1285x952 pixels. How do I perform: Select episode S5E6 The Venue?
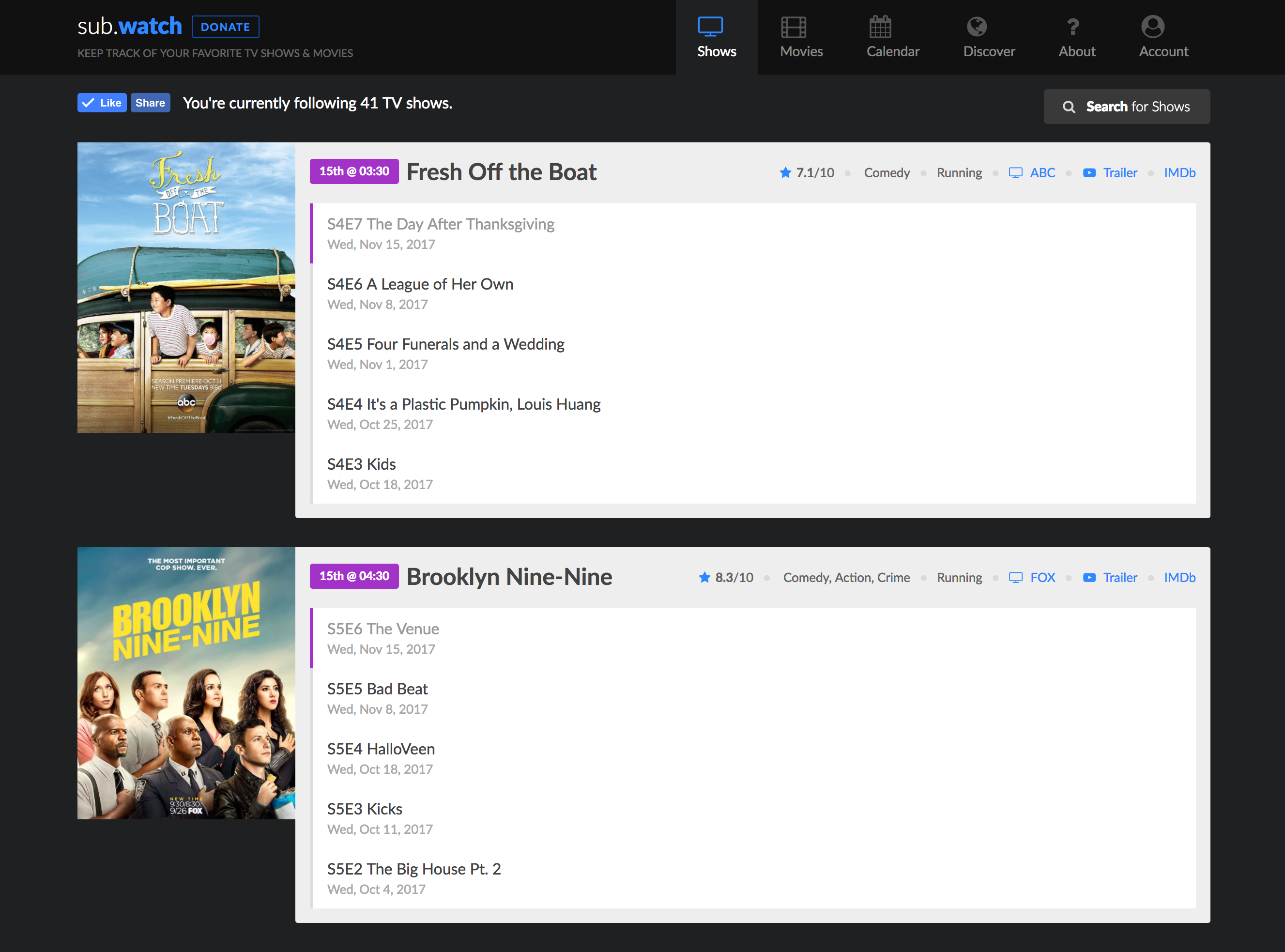tap(382, 637)
